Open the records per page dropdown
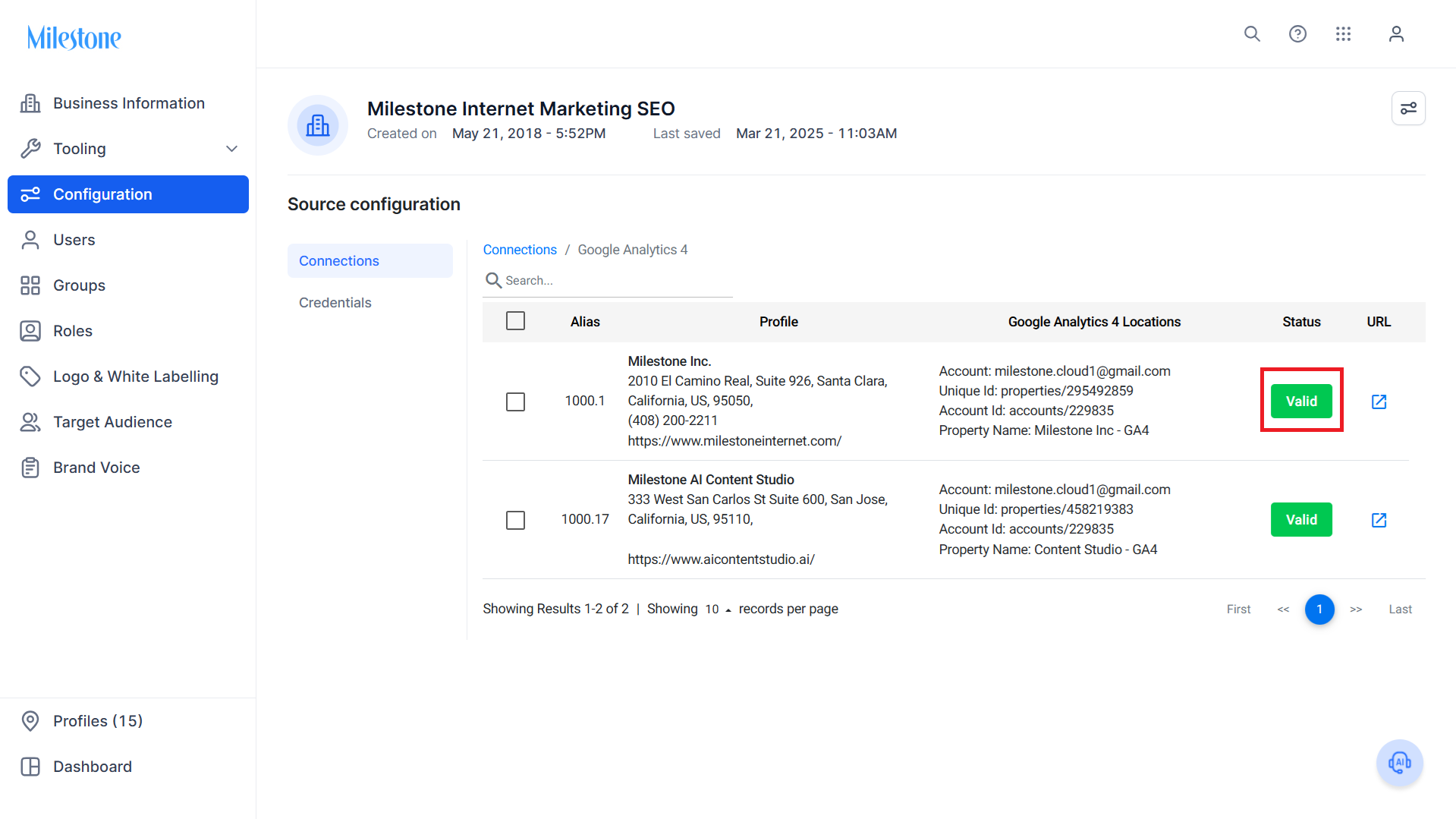Viewport: 1456px width, 819px height. click(x=718, y=610)
